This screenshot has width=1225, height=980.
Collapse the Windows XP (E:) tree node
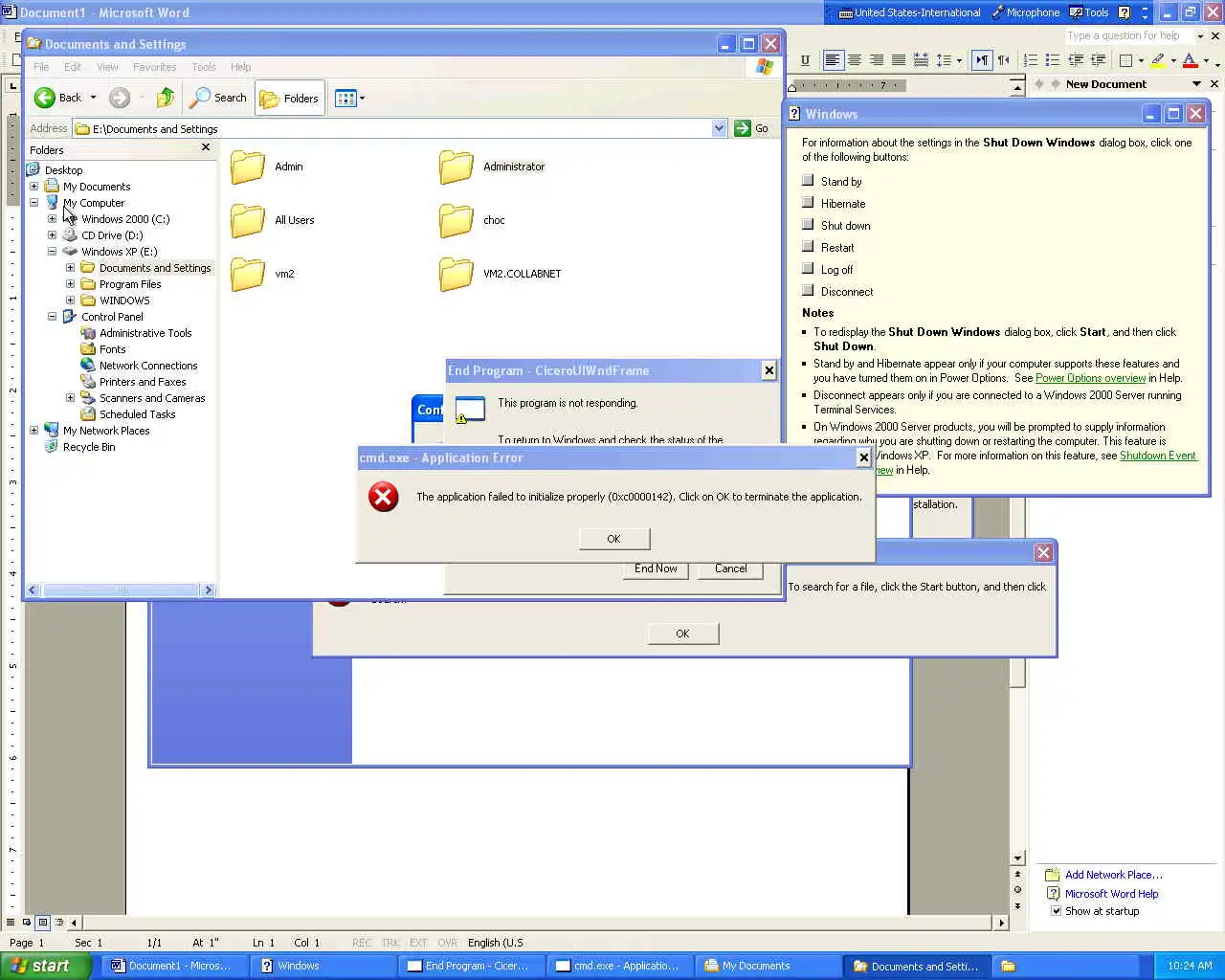coord(53,252)
